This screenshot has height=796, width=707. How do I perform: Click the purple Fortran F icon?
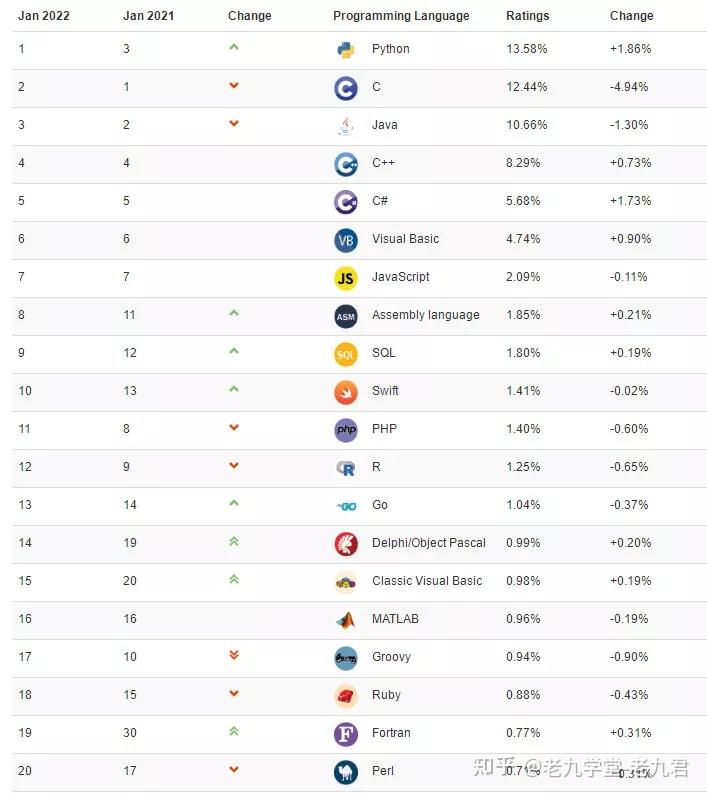(346, 734)
